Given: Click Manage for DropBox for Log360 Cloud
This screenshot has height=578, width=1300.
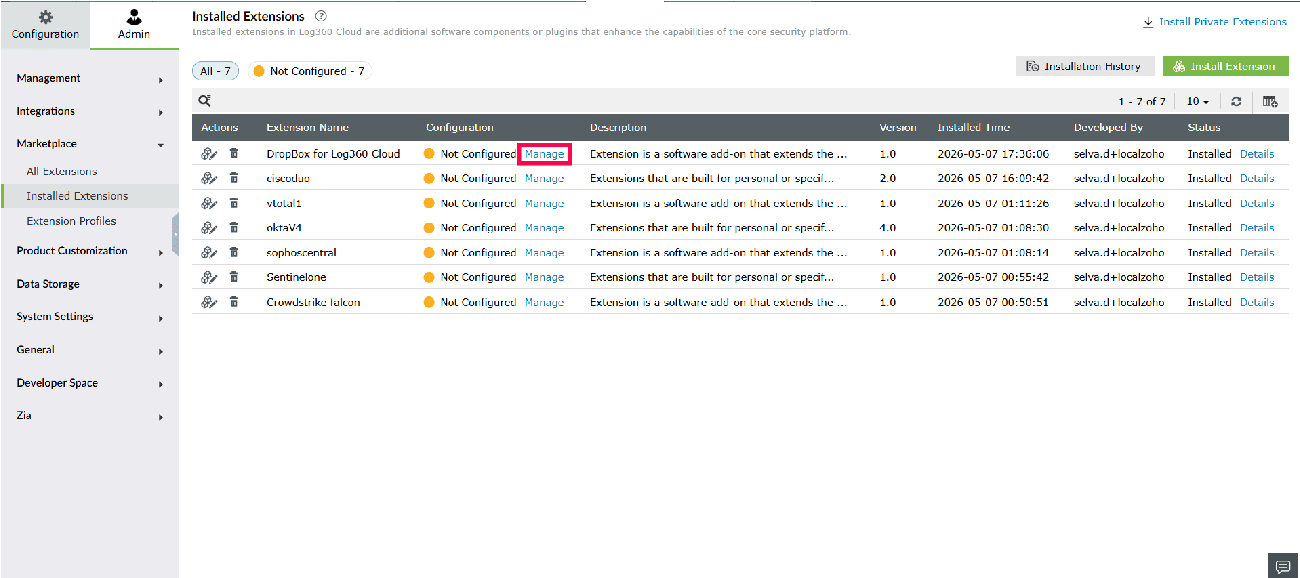Looking at the screenshot, I should coord(544,154).
